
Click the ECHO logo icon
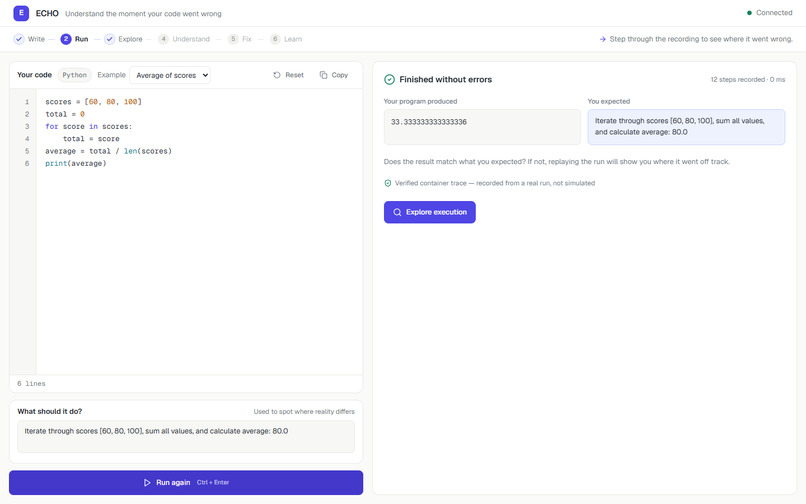point(21,13)
